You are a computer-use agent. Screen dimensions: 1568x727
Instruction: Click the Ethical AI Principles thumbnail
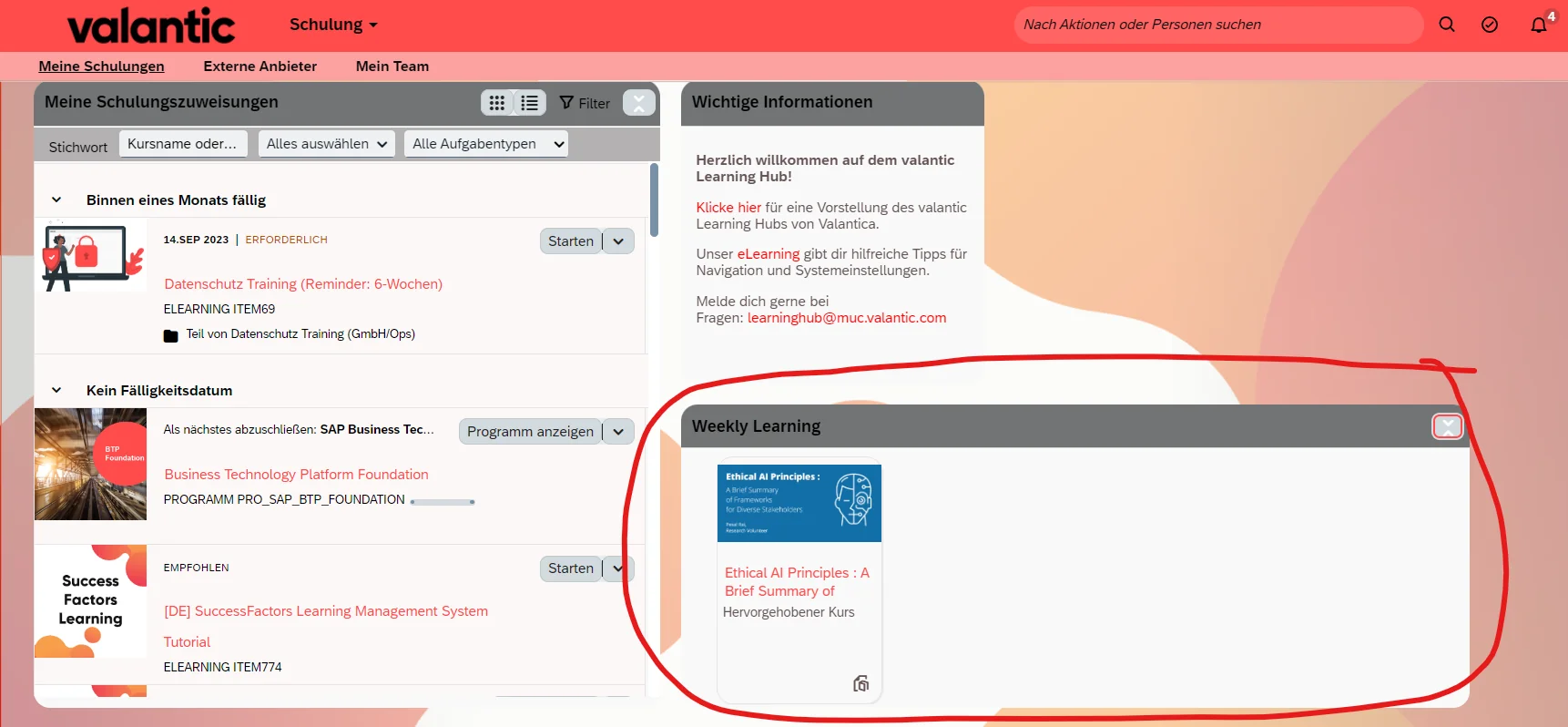(x=799, y=503)
